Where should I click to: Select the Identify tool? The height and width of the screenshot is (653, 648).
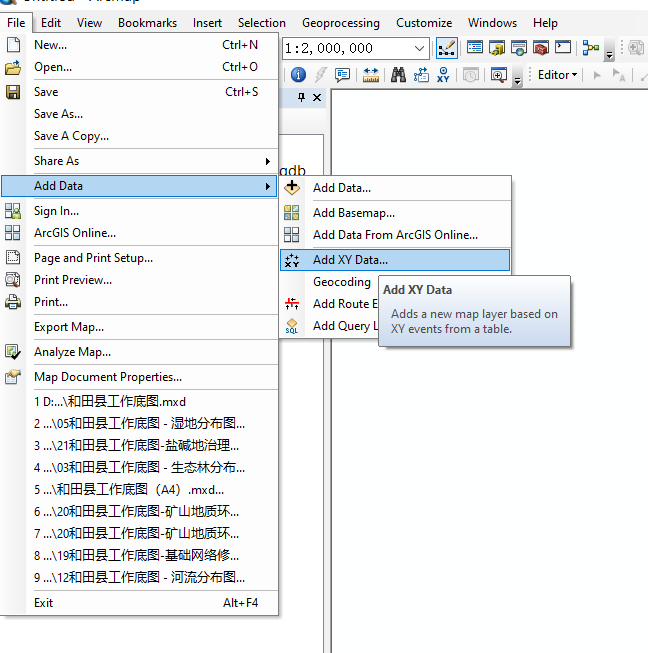click(x=298, y=75)
